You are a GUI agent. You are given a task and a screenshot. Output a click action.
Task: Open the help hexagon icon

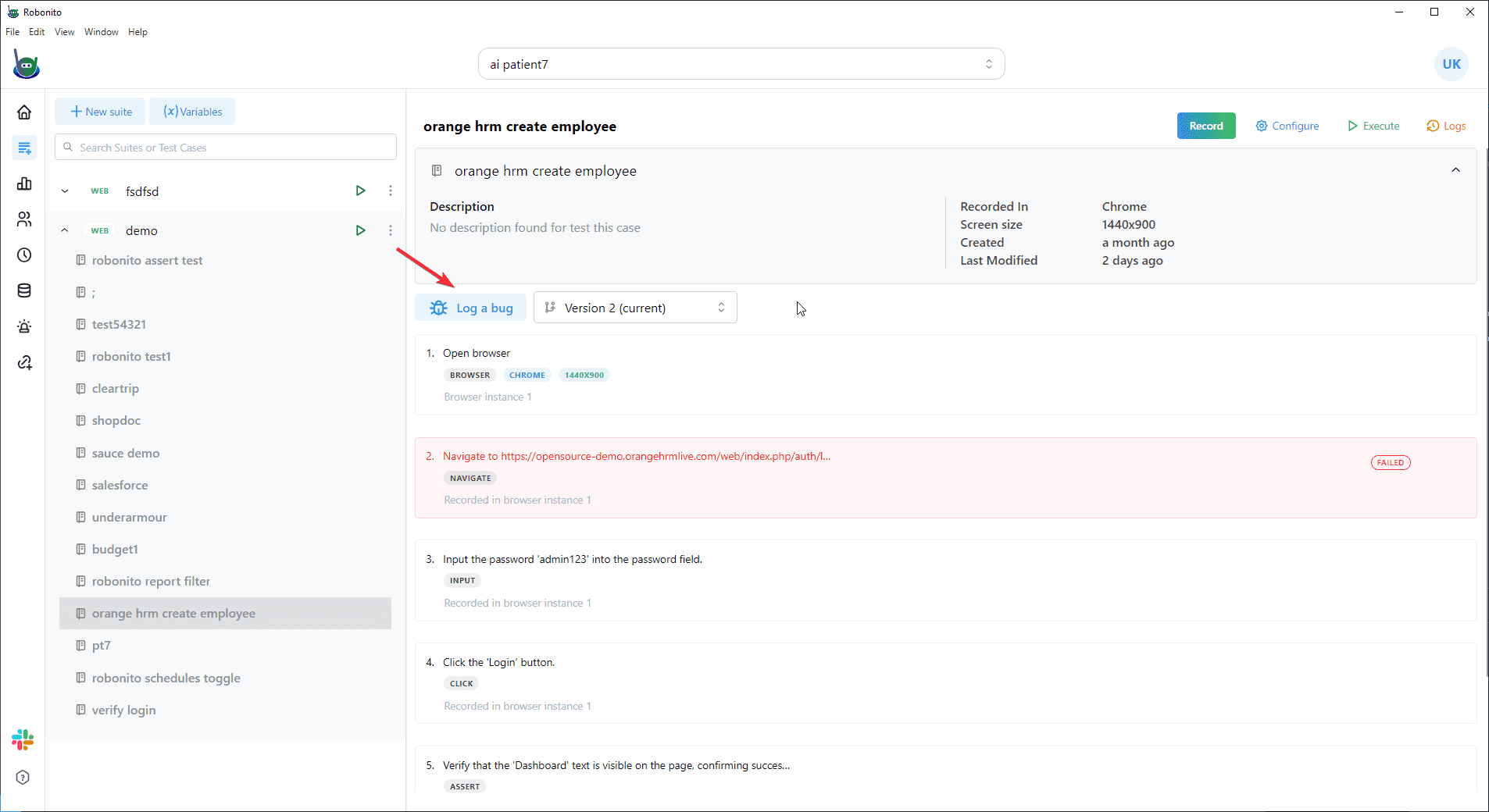[x=23, y=777]
